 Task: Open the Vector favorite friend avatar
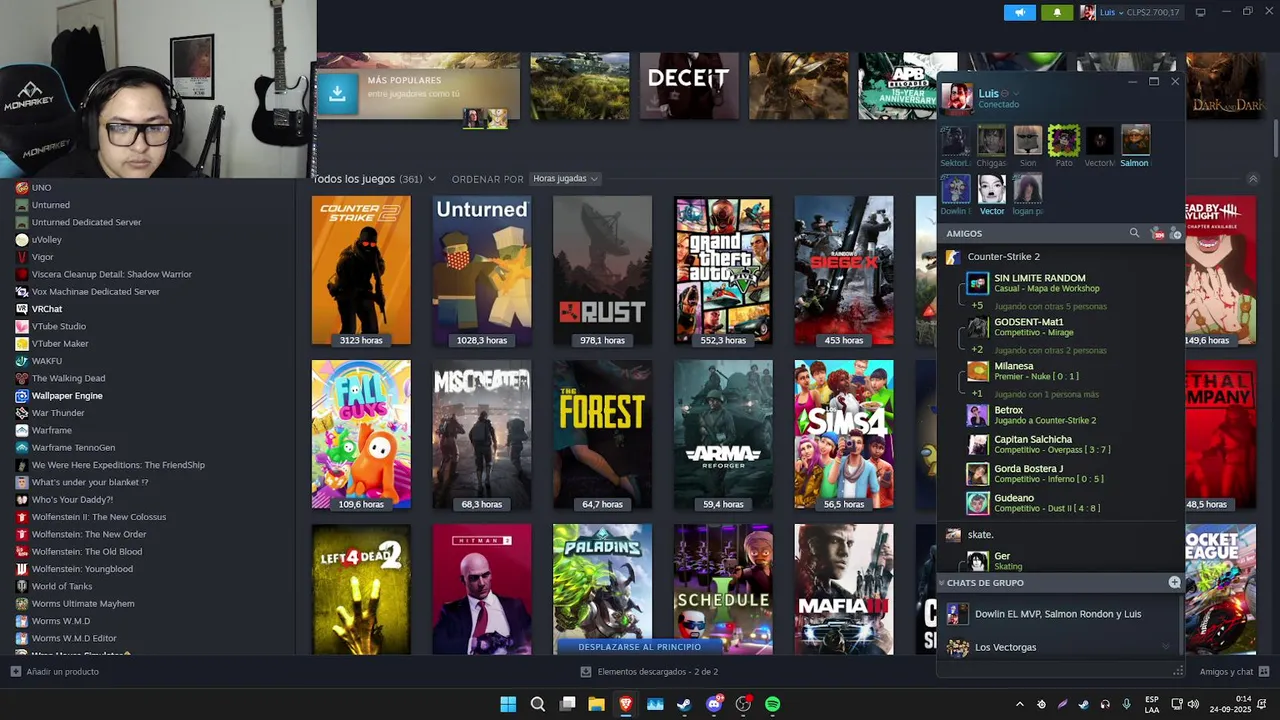coord(992,189)
